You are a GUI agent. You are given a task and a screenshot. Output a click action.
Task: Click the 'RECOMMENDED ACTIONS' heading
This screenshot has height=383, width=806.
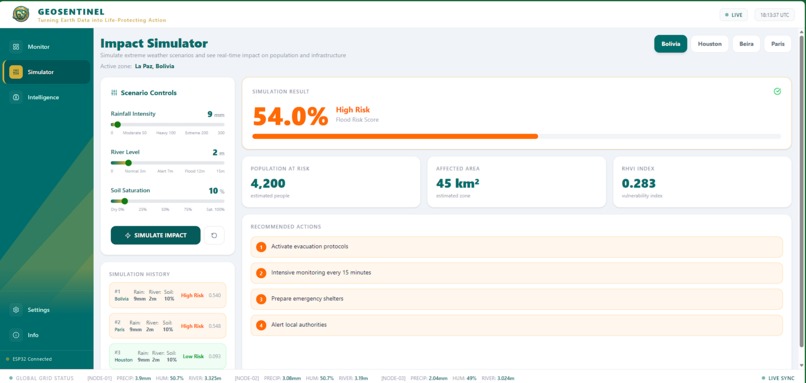coord(286,227)
